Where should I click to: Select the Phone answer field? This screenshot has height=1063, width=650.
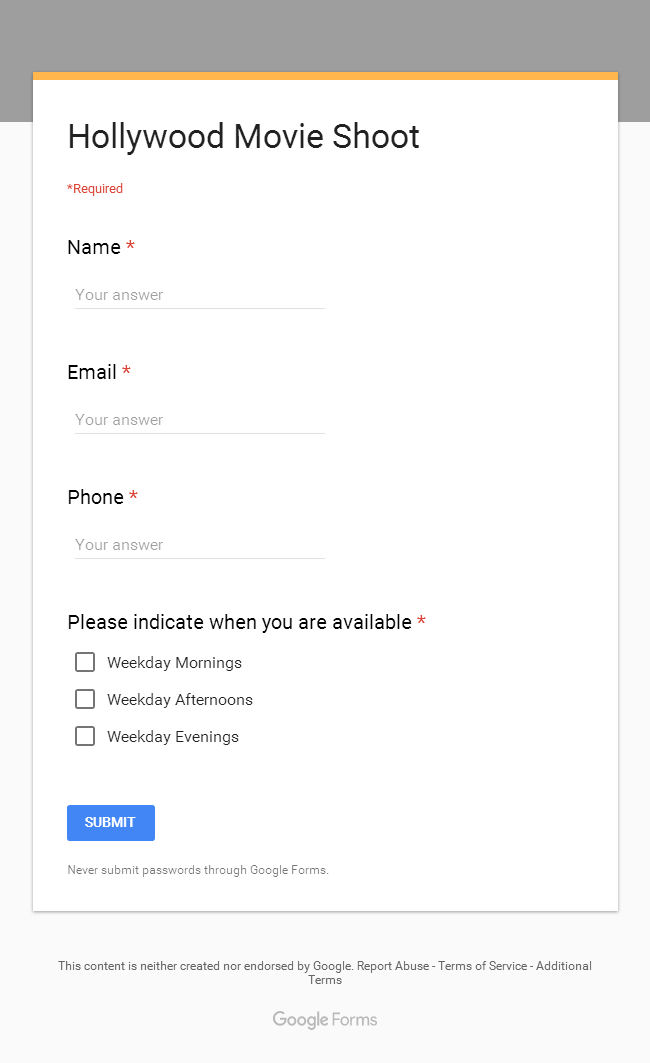(199, 545)
